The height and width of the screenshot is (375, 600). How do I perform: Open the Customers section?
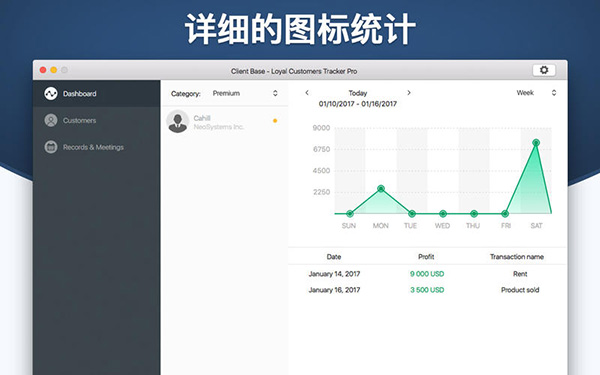(96, 120)
